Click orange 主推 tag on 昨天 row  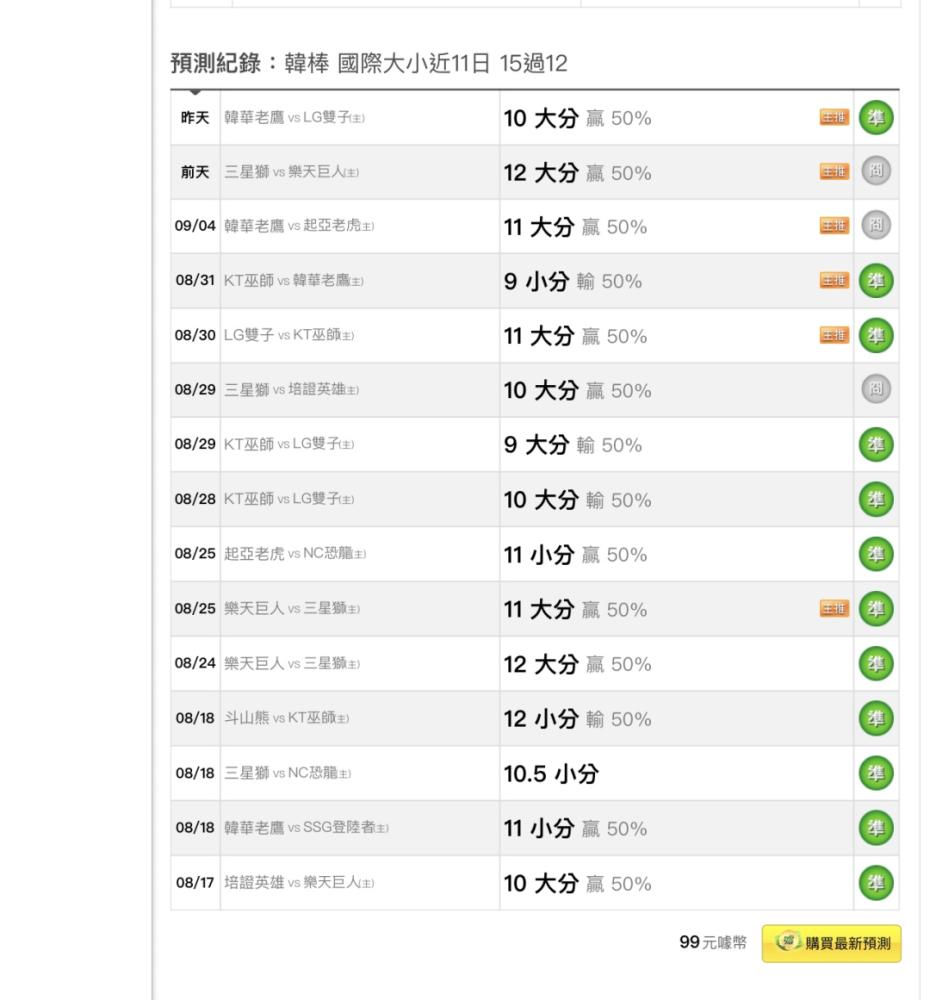834,117
